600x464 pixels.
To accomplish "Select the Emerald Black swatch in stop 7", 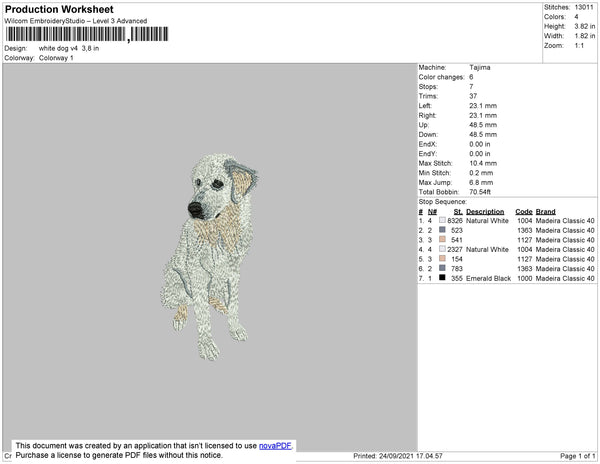I will [442, 278].
